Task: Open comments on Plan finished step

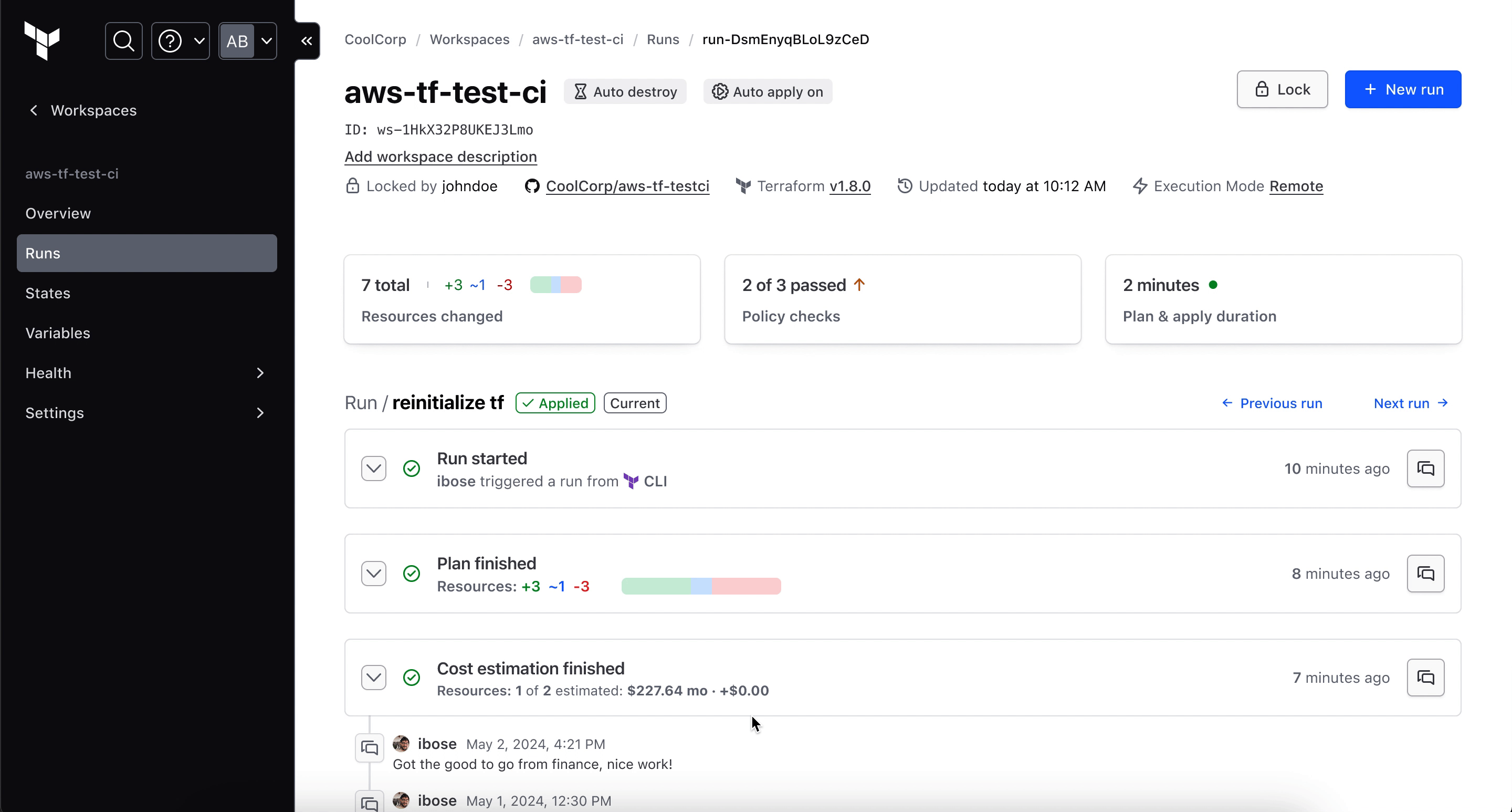Action: (1425, 574)
